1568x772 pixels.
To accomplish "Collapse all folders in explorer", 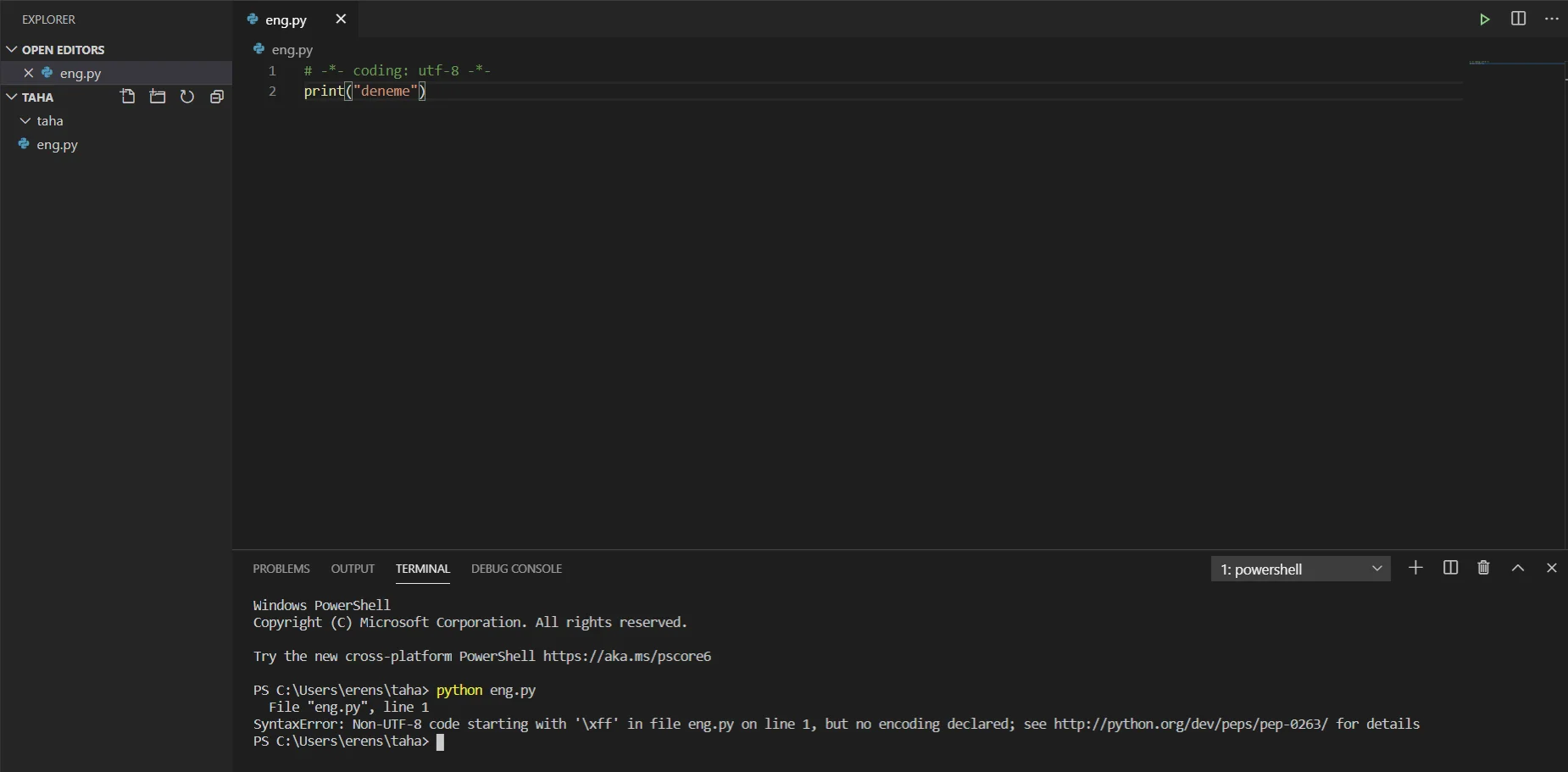I will tap(217, 97).
